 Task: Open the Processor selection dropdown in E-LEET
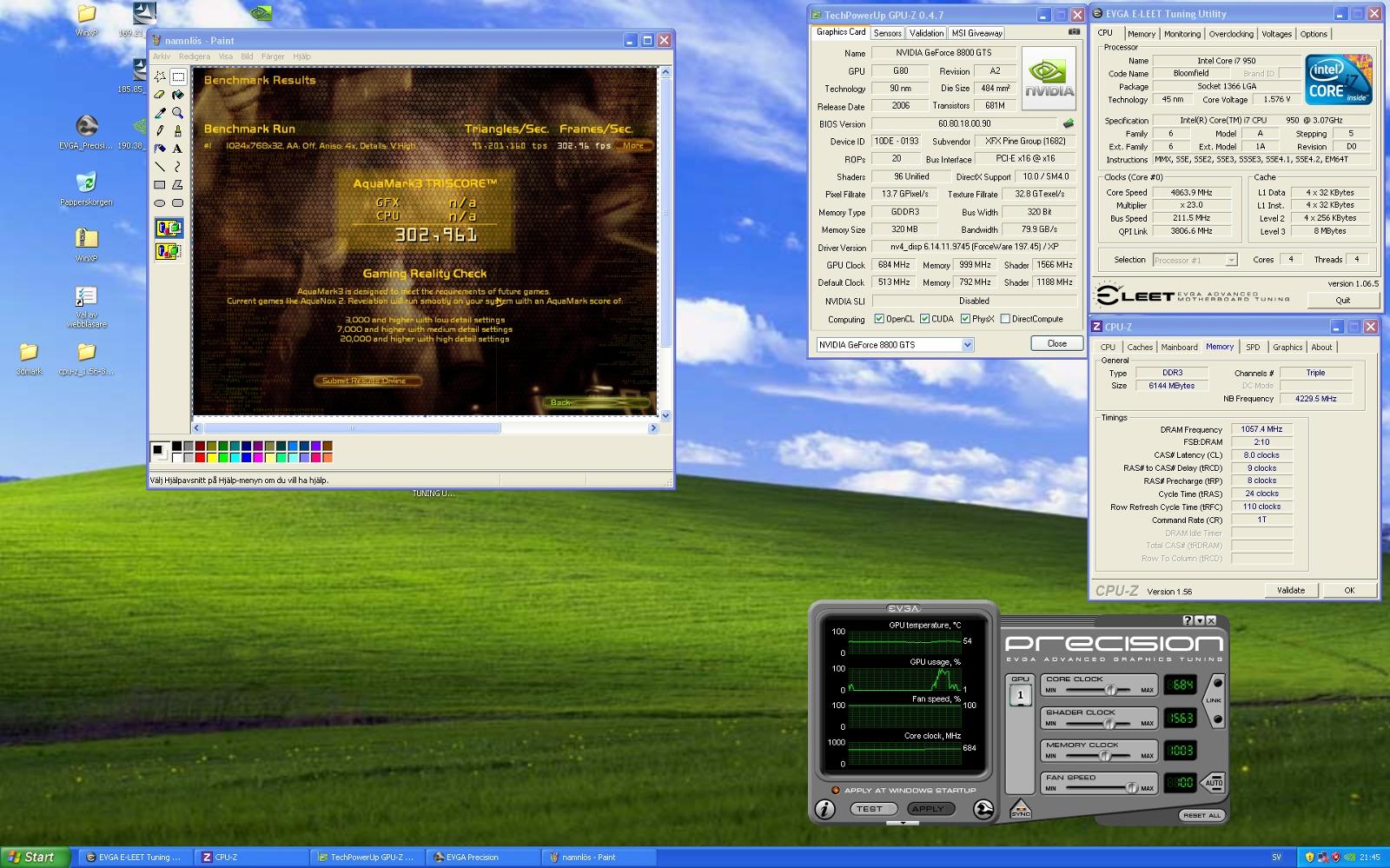[x=1231, y=260]
